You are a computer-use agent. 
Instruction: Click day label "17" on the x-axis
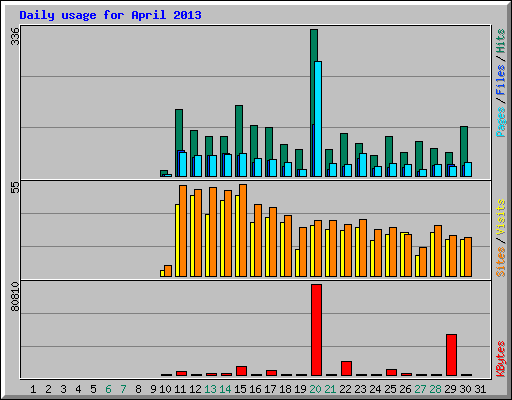270,389
